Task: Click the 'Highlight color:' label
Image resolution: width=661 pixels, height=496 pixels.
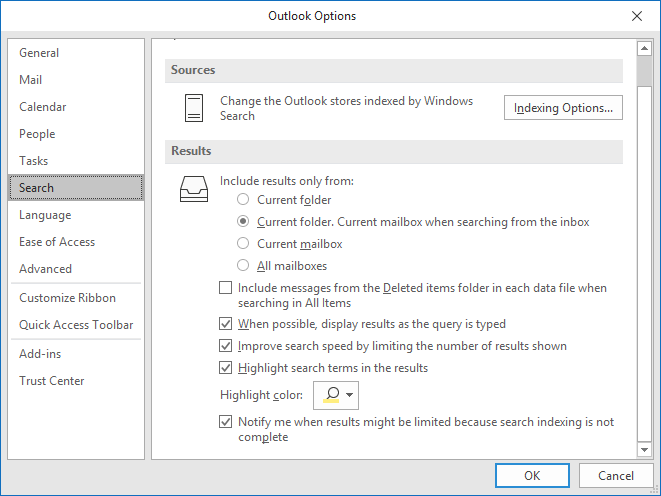Action: pyautogui.click(x=261, y=395)
